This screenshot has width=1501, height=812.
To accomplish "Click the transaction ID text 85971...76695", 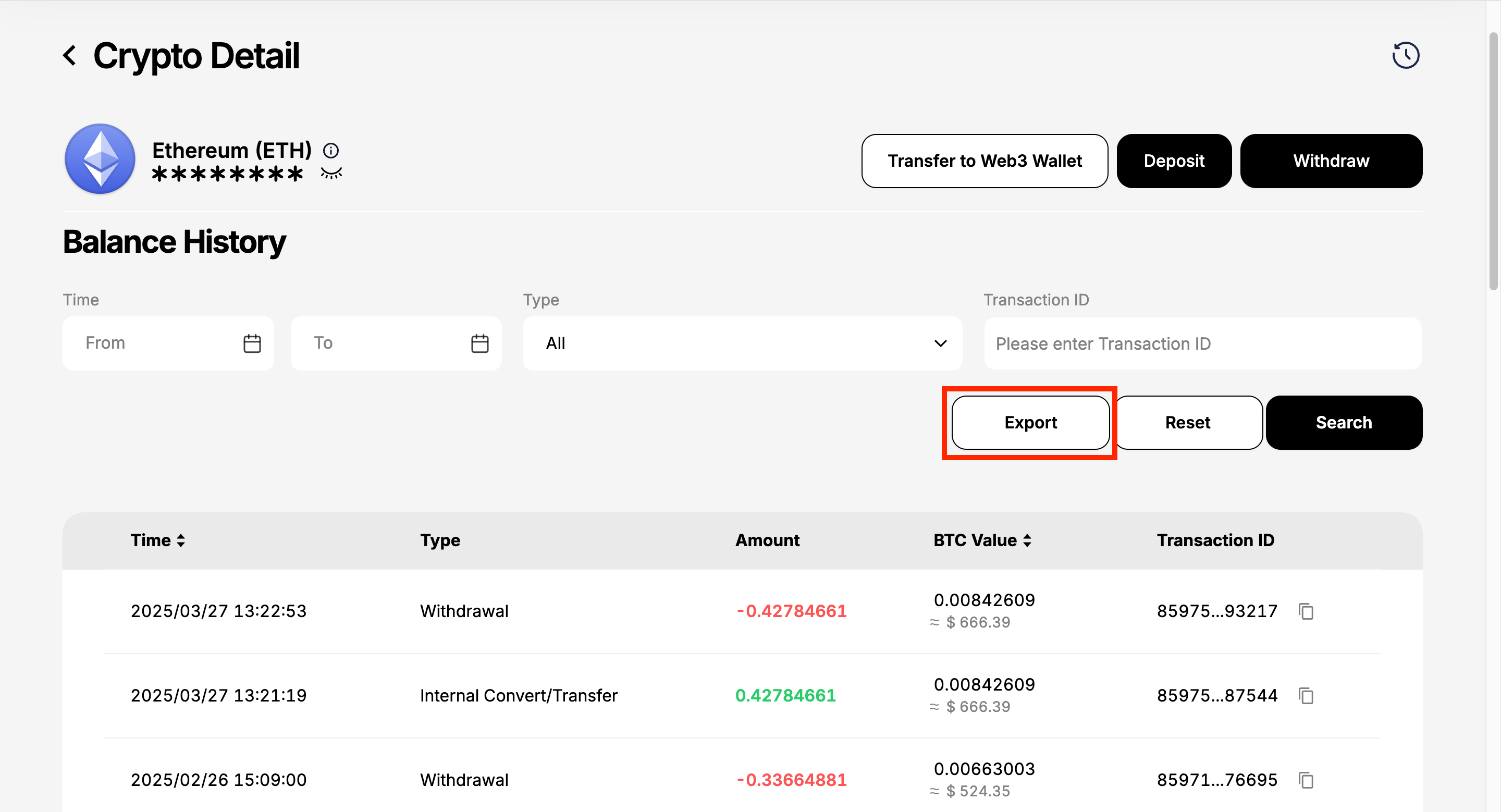I will 1216,781.
